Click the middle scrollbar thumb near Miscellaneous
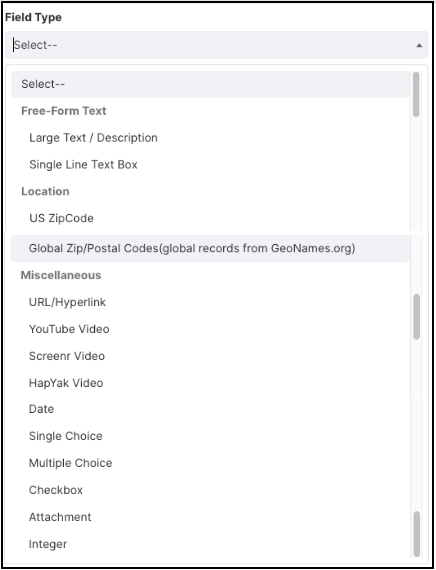The height and width of the screenshot is (570, 436). point(417,317)
